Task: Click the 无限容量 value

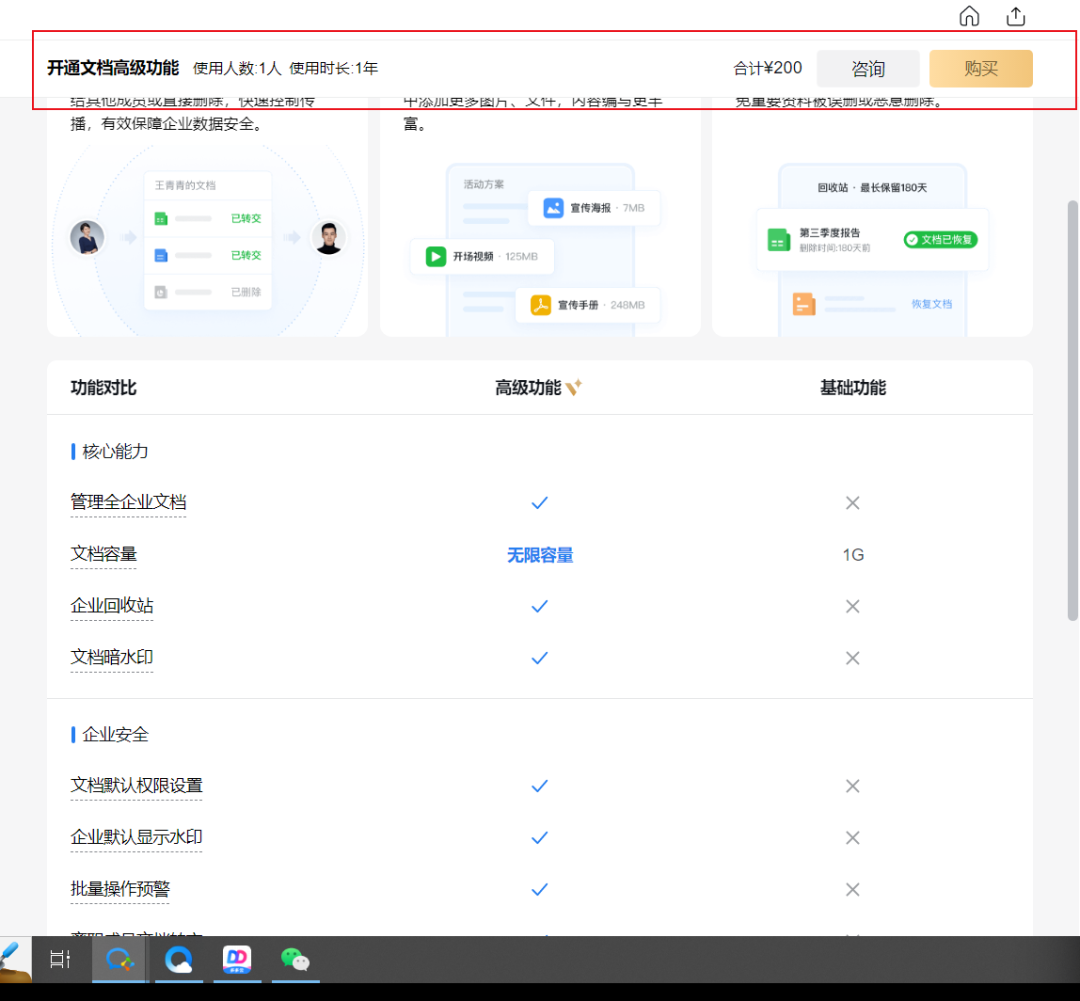Action: (x=540, y=555)
